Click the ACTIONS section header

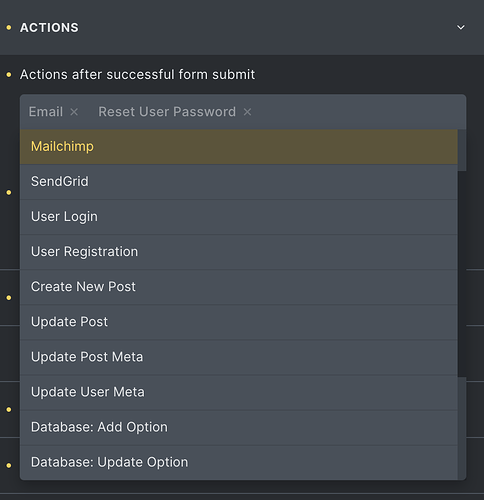point(49,28)
